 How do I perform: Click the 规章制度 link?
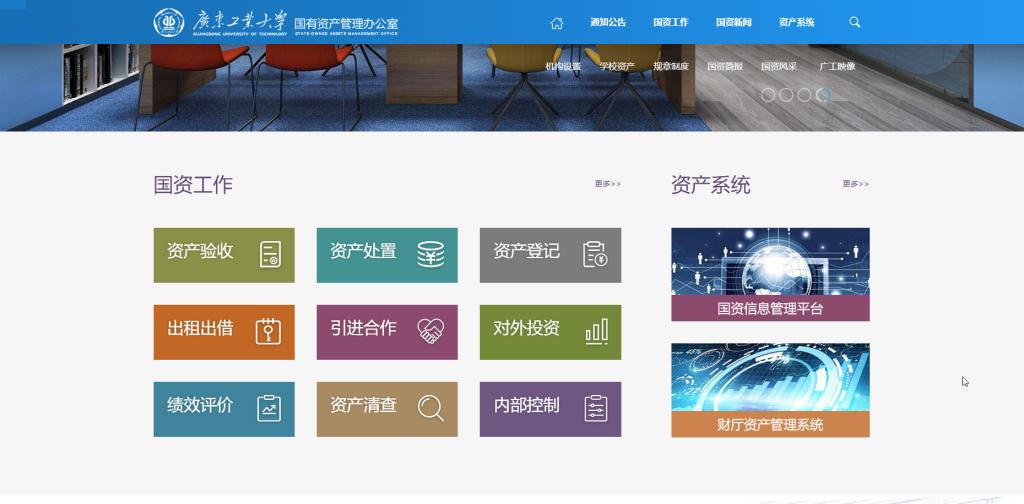(x=671, y=67)
